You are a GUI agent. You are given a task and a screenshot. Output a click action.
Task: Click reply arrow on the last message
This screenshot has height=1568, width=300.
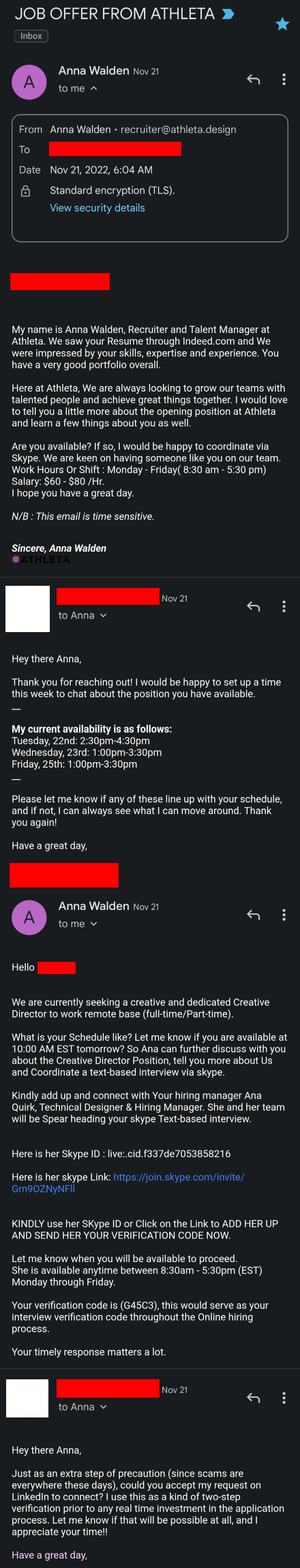(x=254, y=1398)
